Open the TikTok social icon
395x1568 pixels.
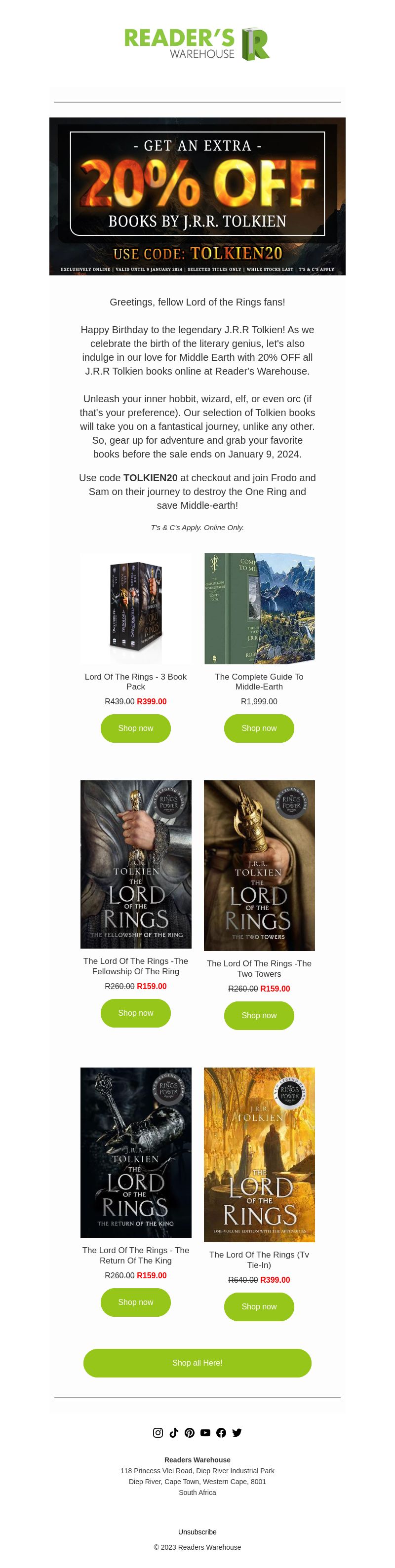tap(173, 1432)
